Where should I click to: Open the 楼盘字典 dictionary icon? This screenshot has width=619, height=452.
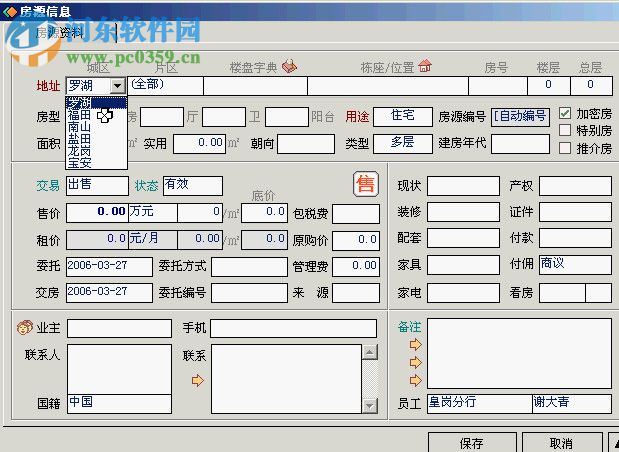(x=289, y=66)
